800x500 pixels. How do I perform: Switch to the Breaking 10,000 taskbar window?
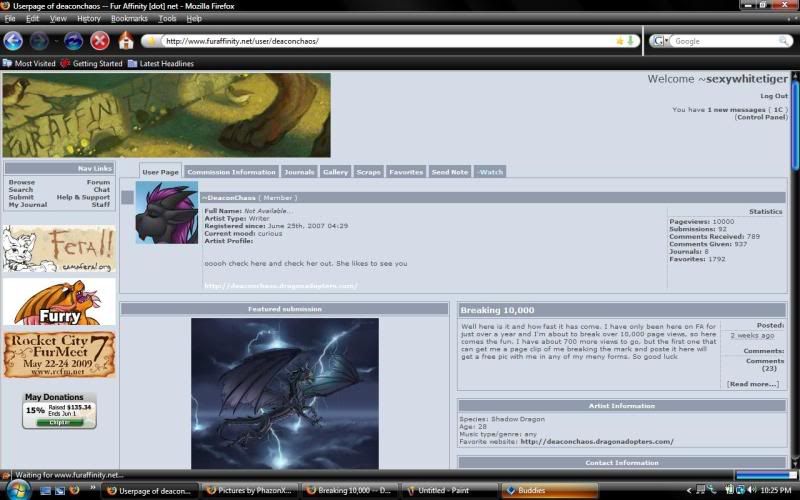(x=348, y=491)
